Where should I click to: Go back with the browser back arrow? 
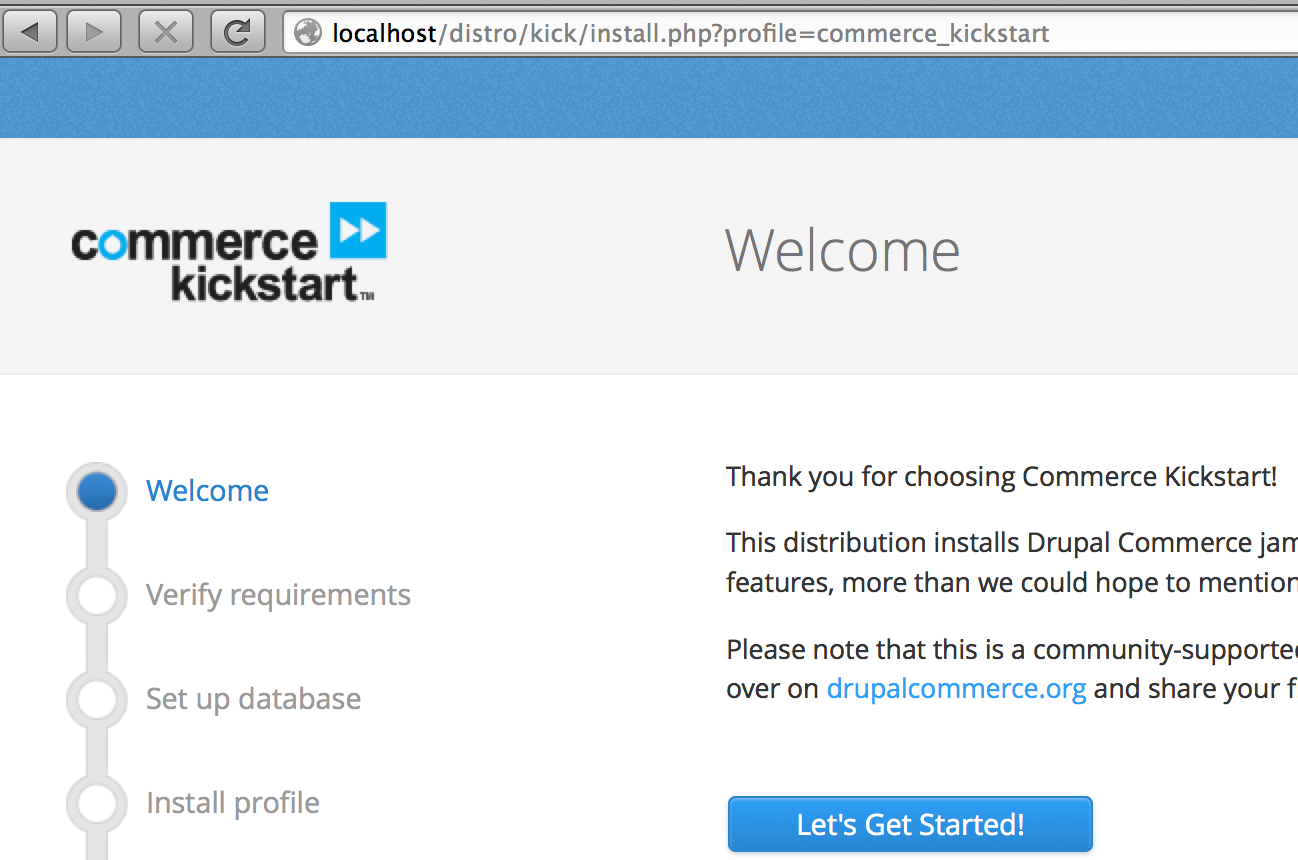coord(30,33)
